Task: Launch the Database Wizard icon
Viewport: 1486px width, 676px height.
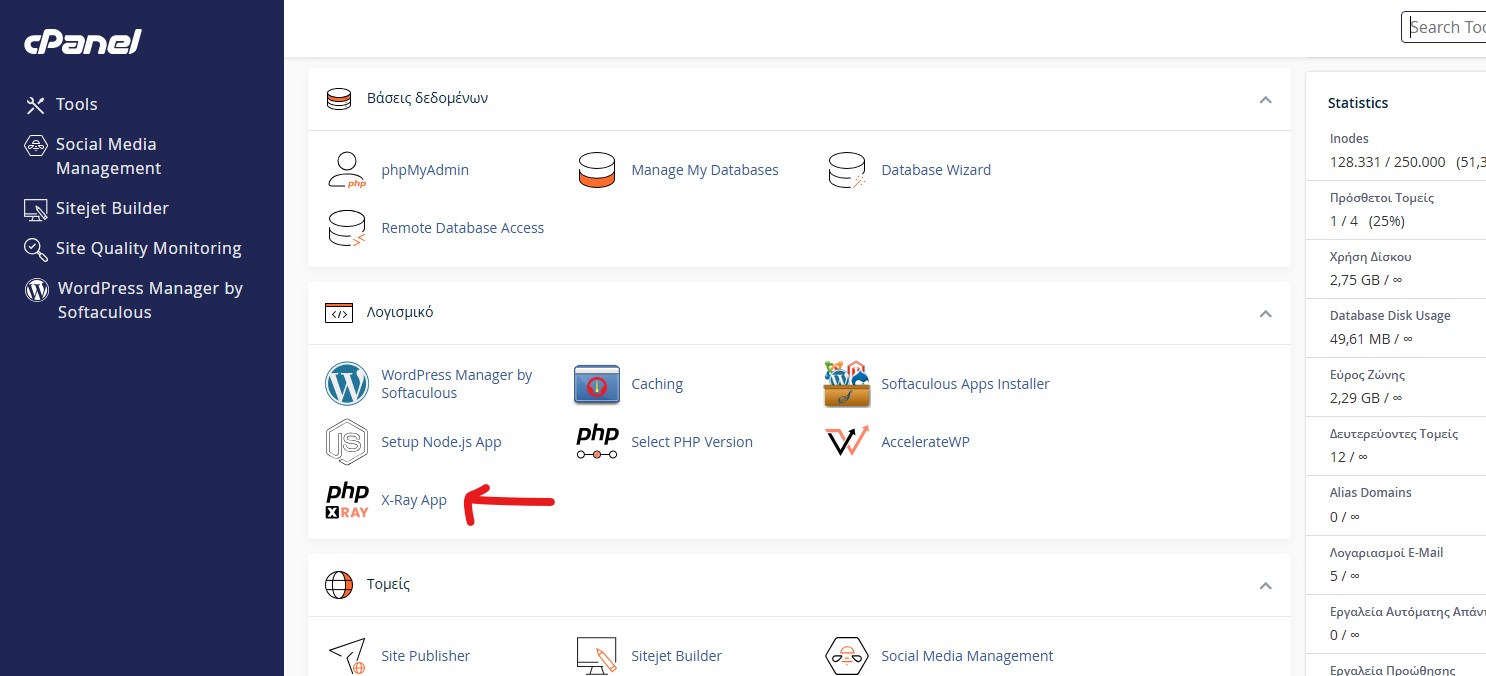Action: point(847,170)
